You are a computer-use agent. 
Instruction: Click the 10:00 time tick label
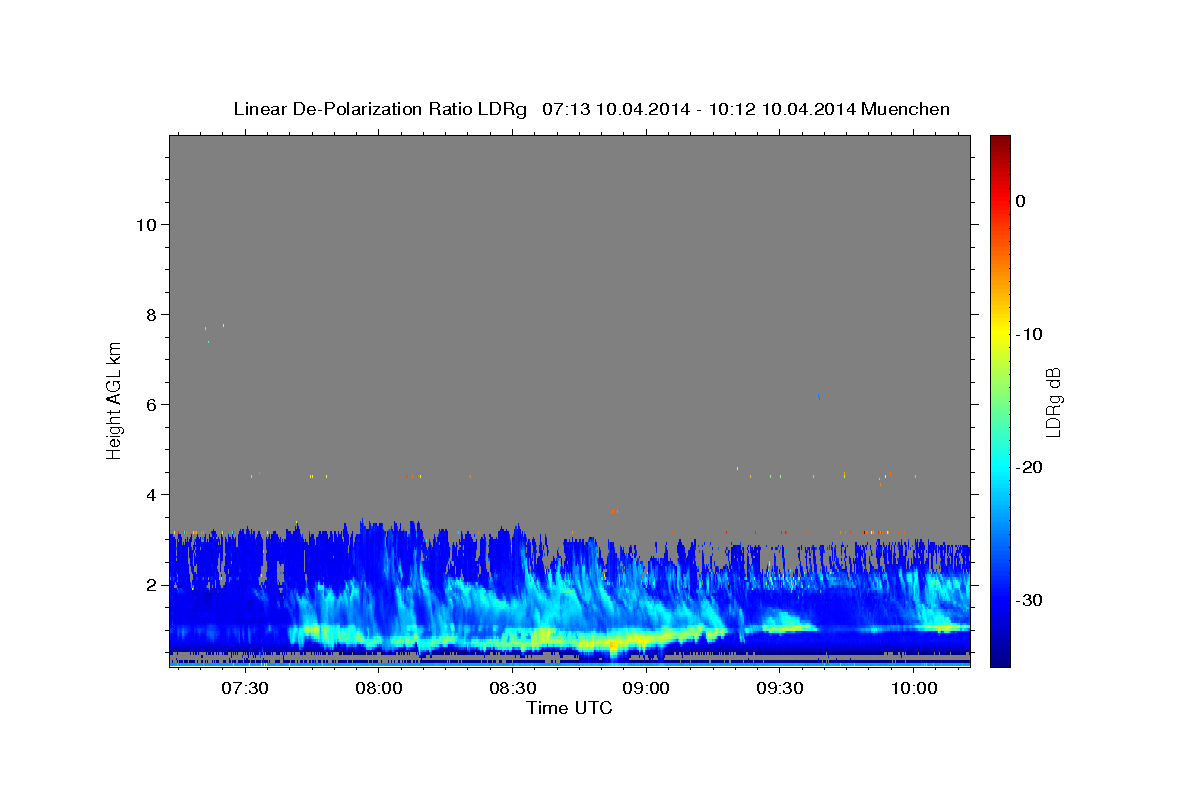pyautogui.click(x=914, y=689)
